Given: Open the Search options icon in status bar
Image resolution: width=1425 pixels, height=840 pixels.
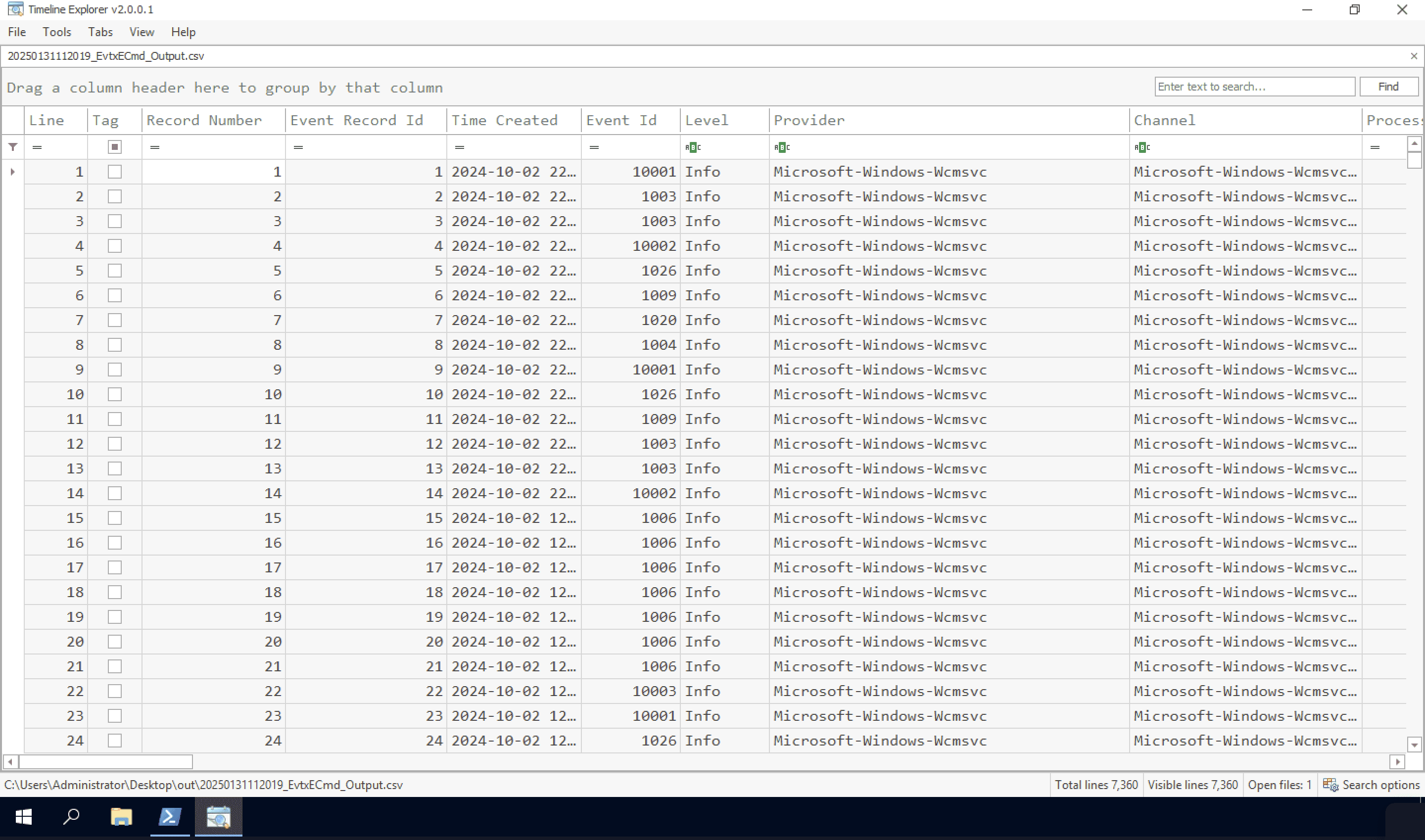Looking at the screenshot, I should point(1330,785).
